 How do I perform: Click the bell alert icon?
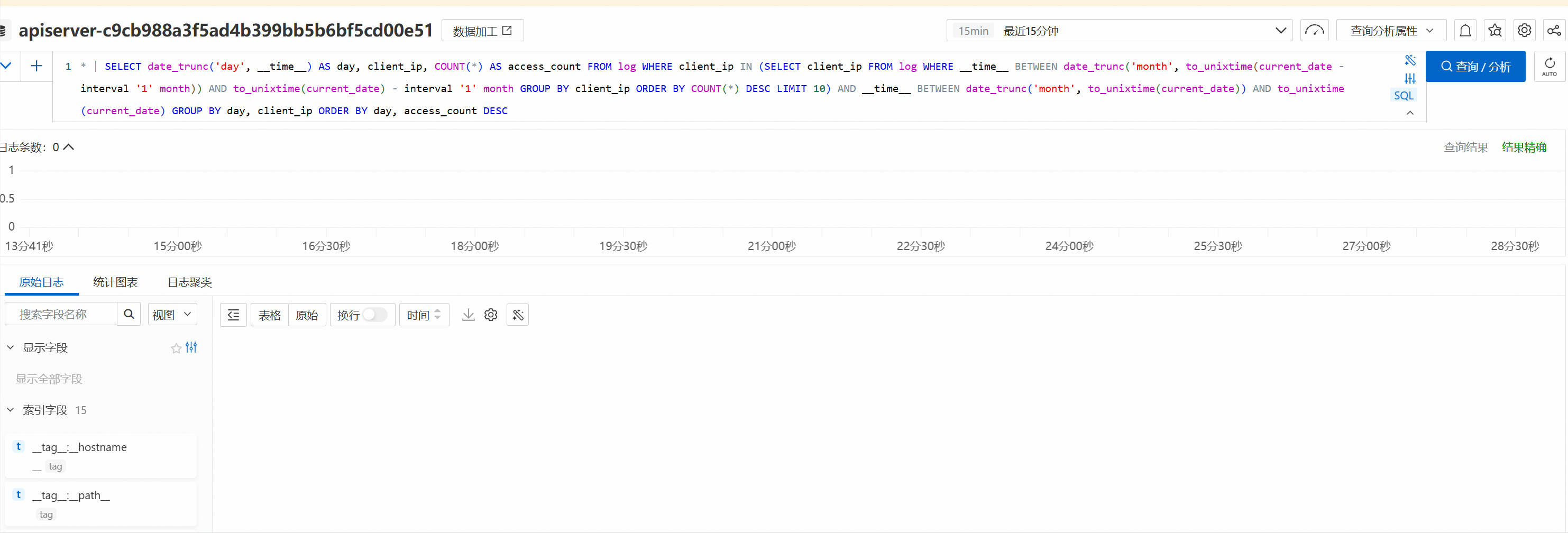pos(1465,31)
